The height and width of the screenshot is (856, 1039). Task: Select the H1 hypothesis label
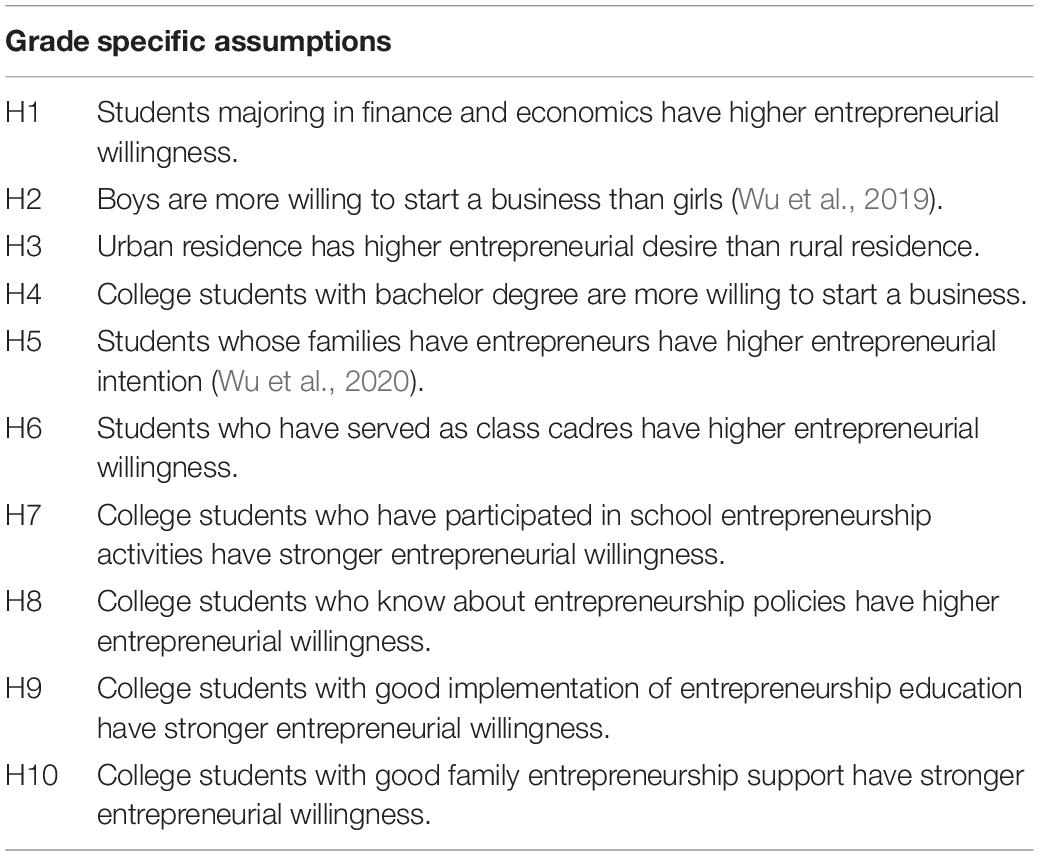coord(23,113)
